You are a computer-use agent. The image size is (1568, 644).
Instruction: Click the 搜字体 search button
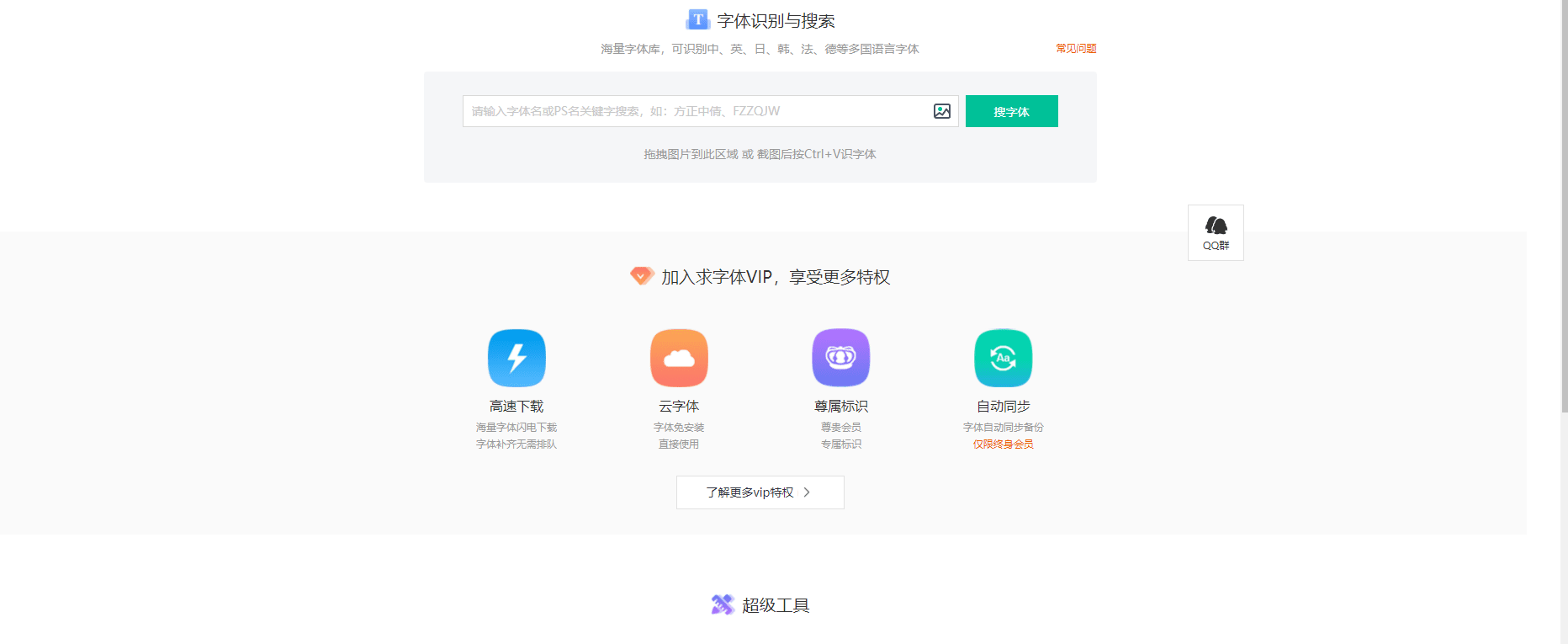[x=1012, y=111]
